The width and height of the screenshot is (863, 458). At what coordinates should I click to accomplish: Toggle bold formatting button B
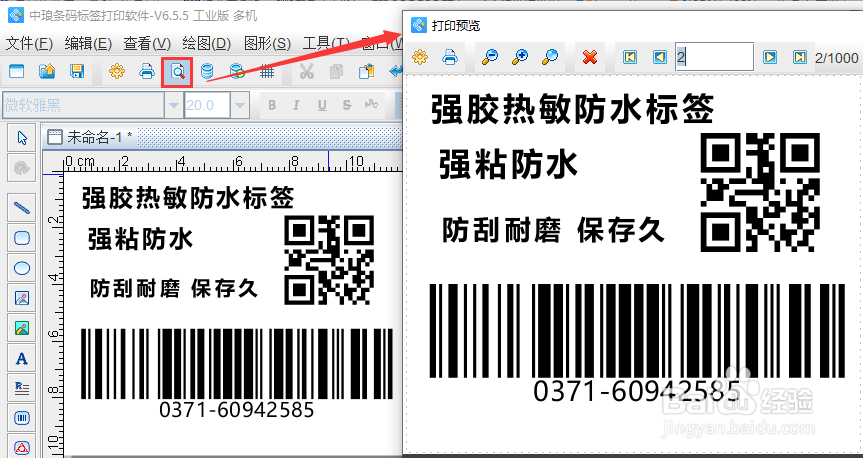pyautogui.click(x=271, y=105)
